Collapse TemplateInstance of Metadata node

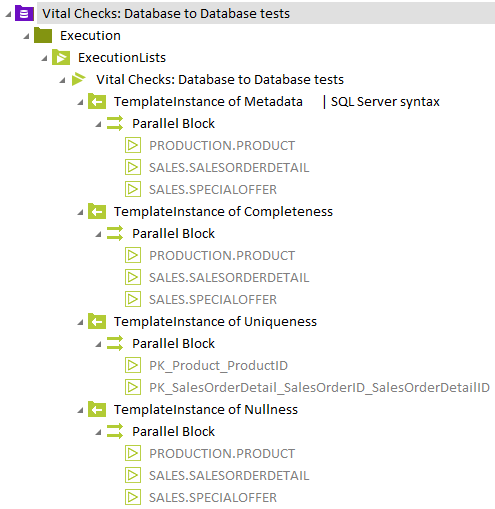coord(80,102)
